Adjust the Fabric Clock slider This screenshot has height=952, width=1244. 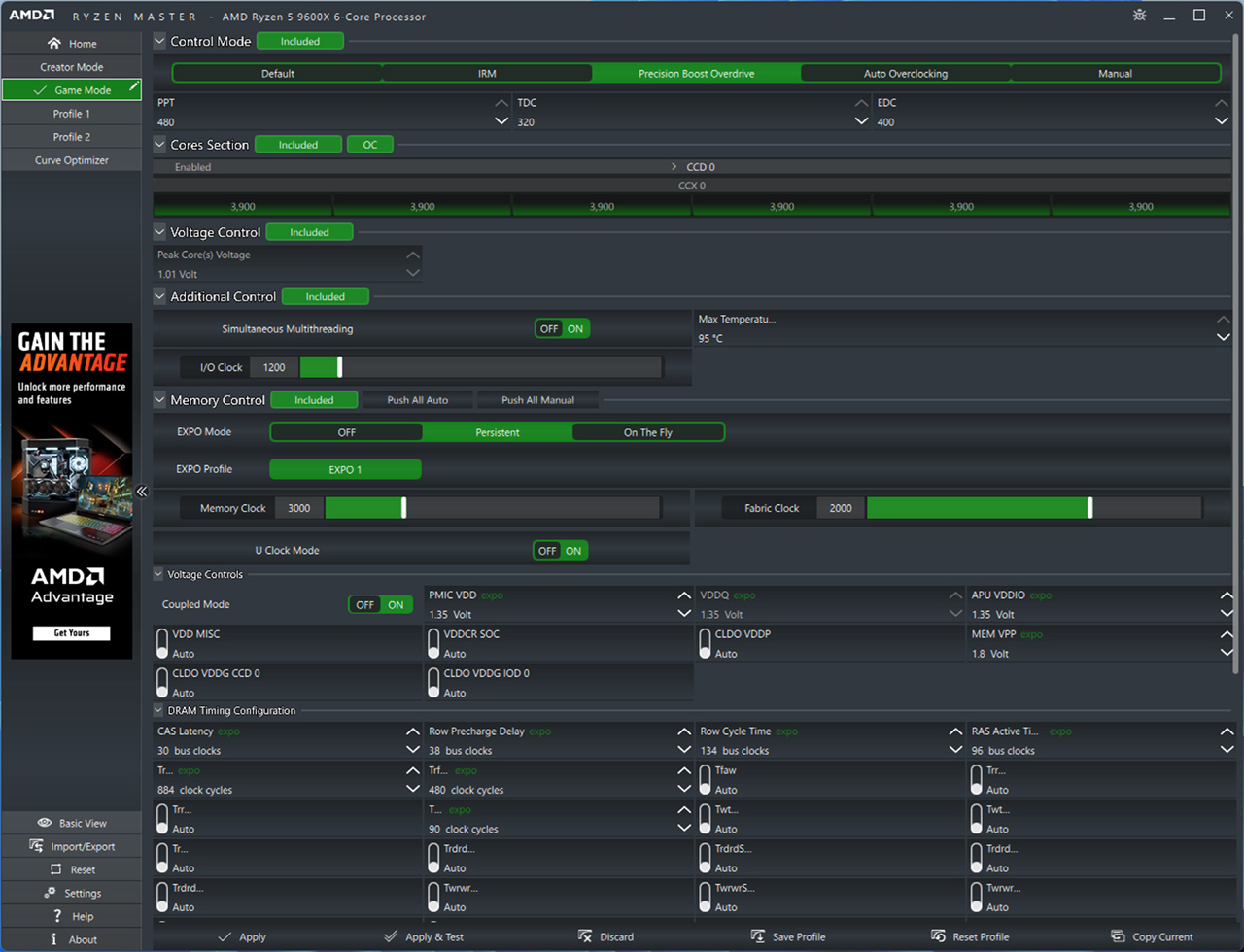pos(1089,508)
